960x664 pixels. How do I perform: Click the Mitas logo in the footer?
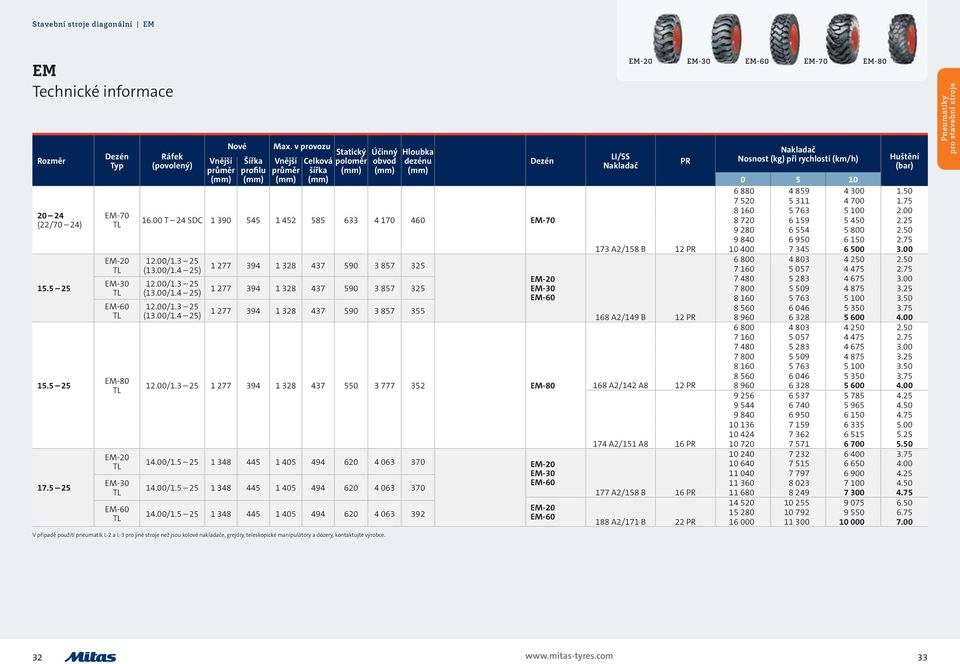(x=91, y=657)
